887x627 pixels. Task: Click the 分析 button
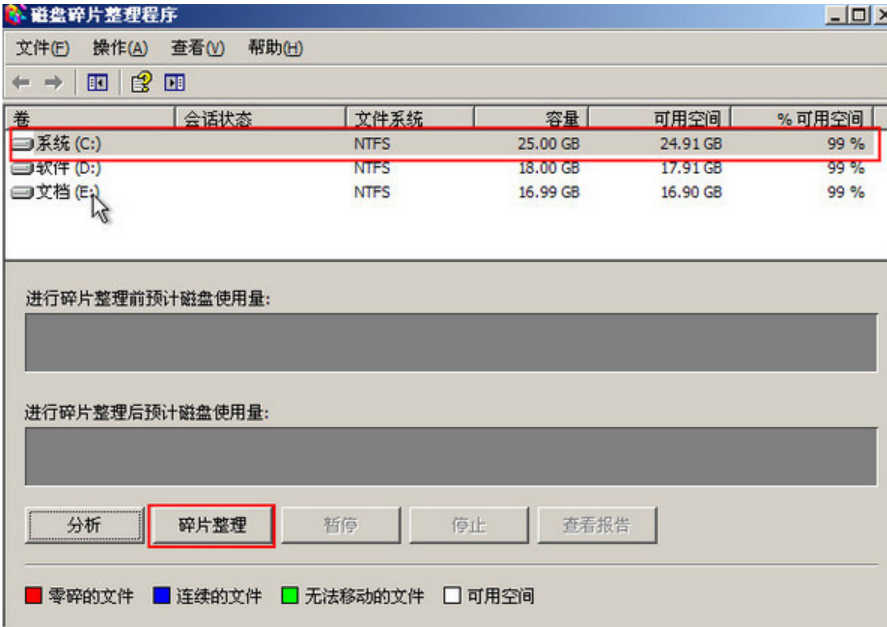(x=84, y=525)
